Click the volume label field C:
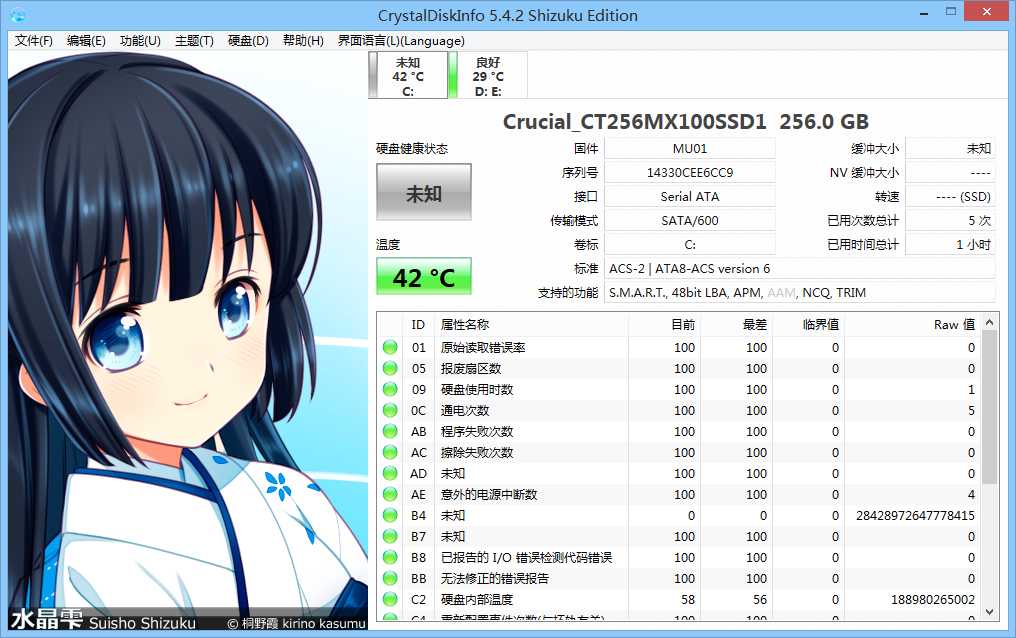This screenshot has width=1016, height=638. [x=689, y=244]
